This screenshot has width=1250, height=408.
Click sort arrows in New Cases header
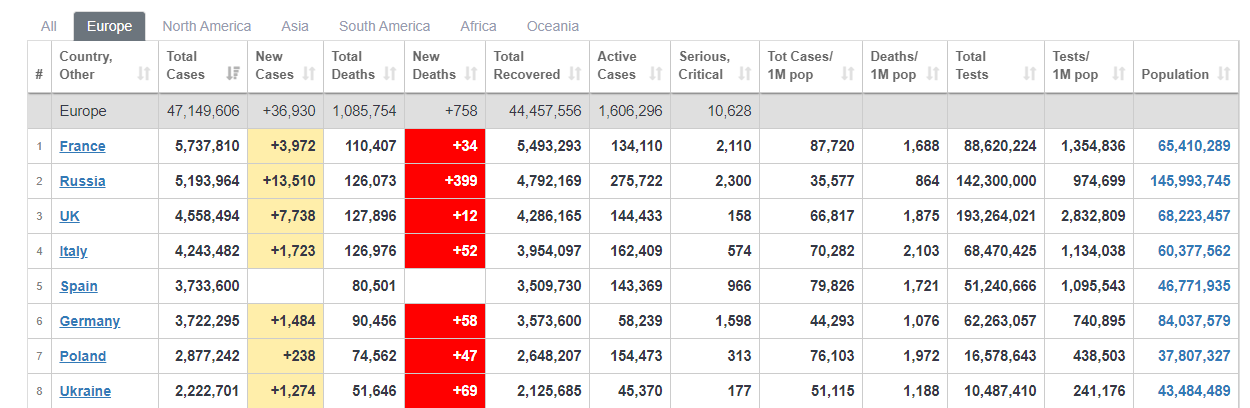tap(308, 74)
